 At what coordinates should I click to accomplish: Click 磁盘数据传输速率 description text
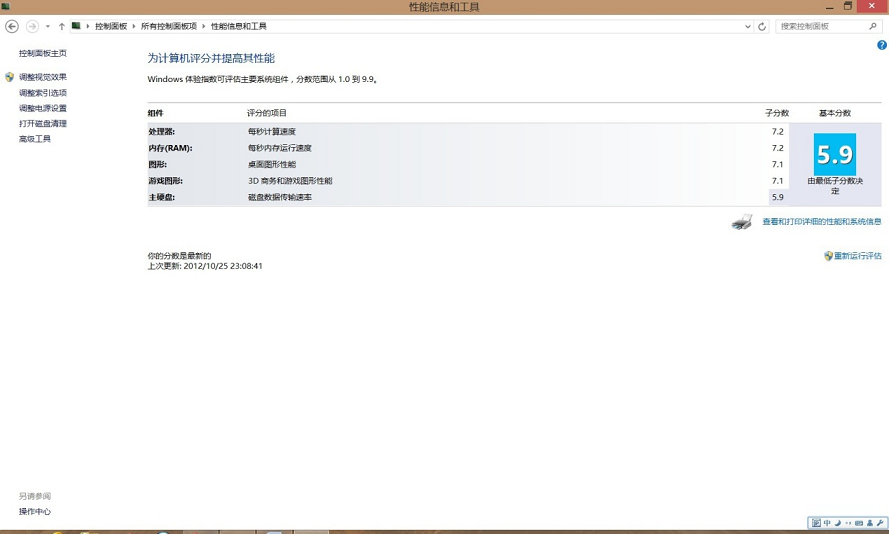[x=280, y=197]
